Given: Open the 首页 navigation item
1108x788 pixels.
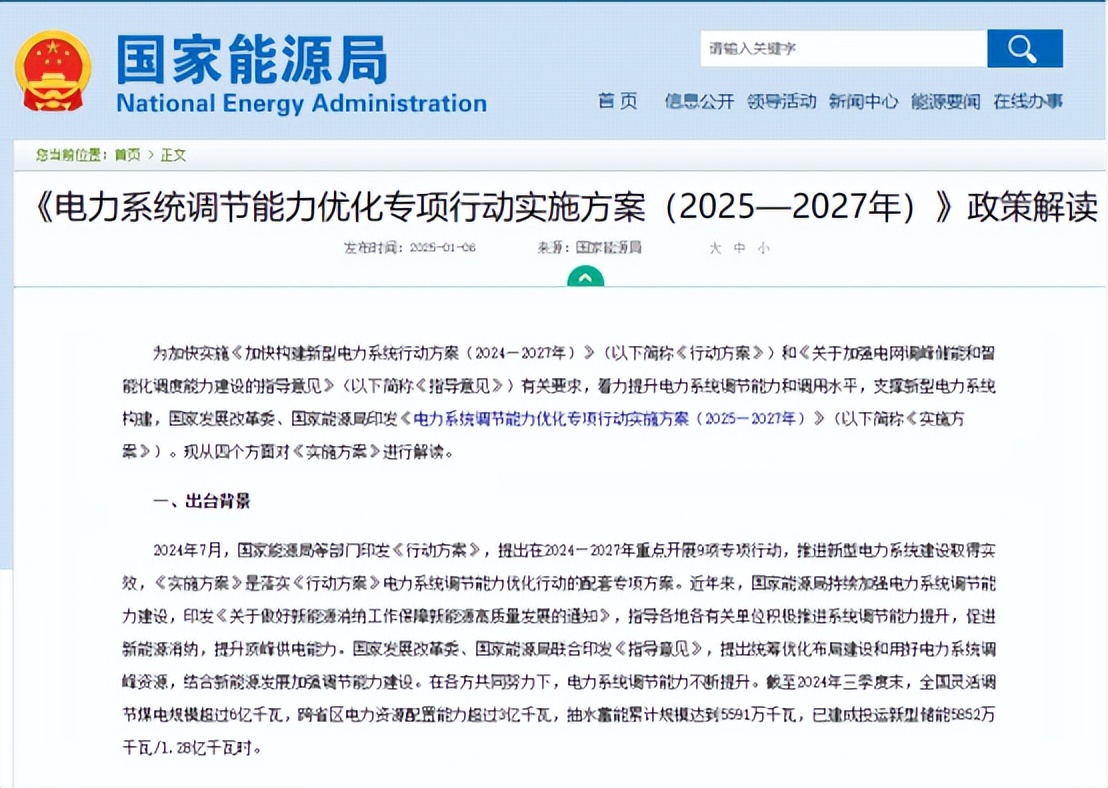Looking at the screenshot, I should (618, 102).
